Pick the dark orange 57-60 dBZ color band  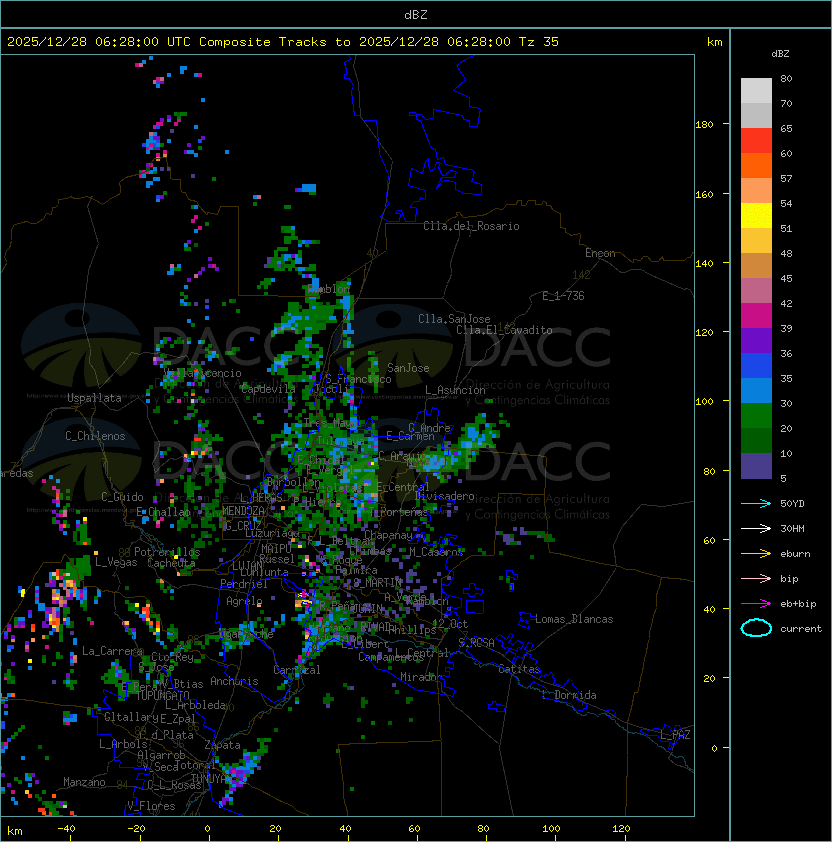coord(756,165)
